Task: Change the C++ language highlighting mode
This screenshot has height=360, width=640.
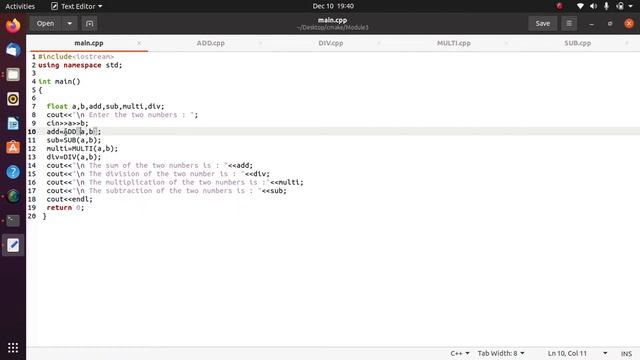Action: tap(460, 353)
